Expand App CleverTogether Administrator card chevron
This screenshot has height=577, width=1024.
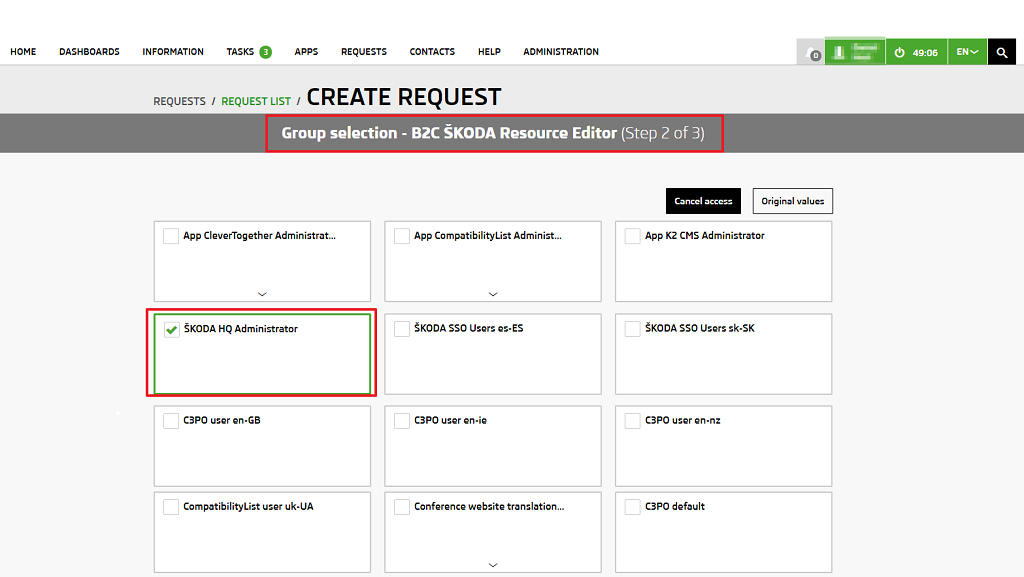pos(262,294)
